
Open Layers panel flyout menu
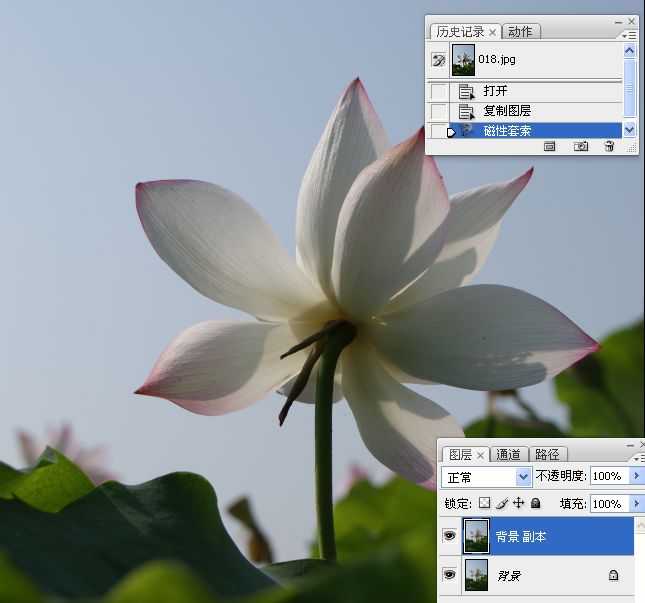[x=639, y=458]
